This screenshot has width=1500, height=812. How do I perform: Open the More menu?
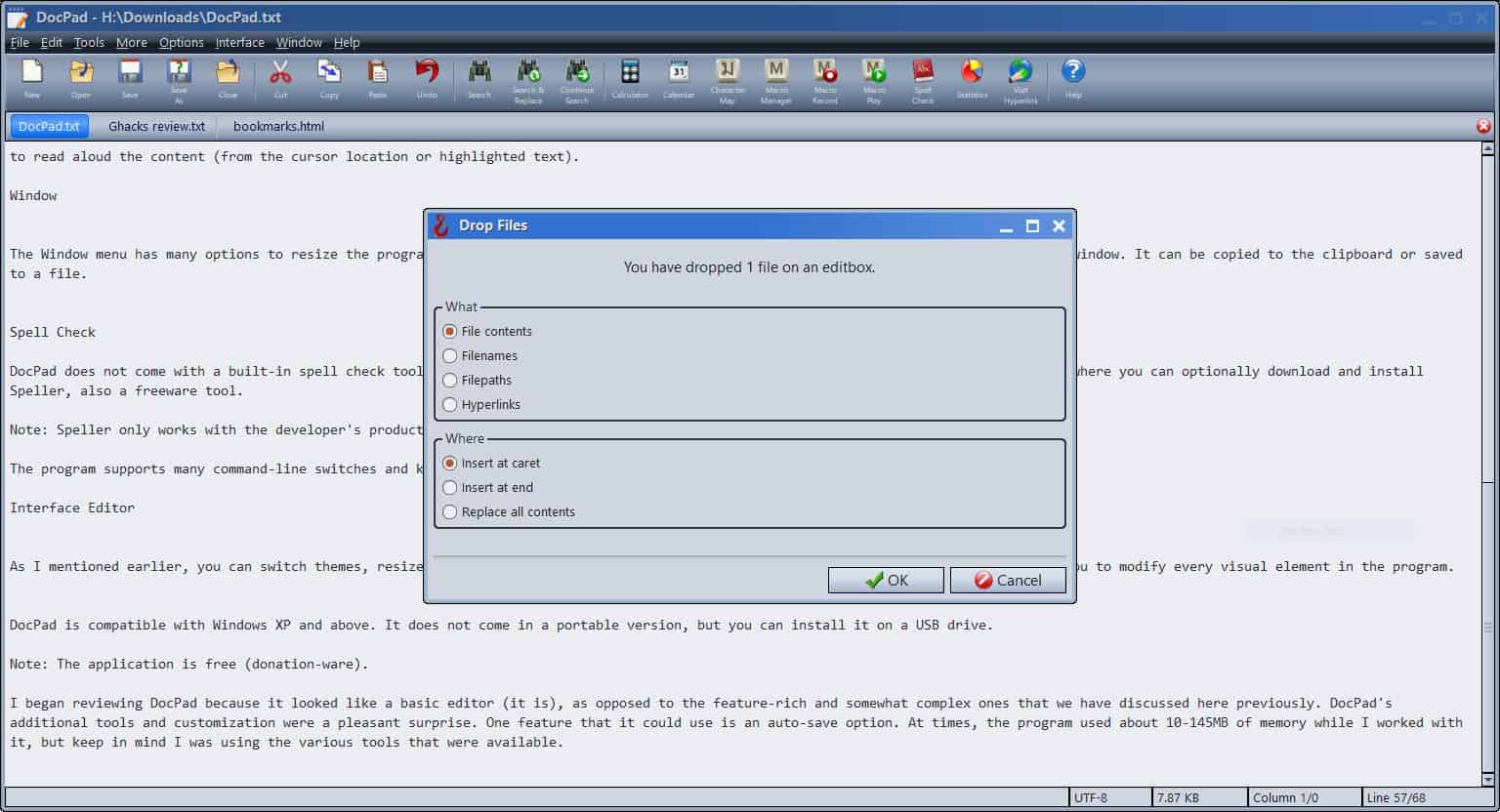click(132, 42)
